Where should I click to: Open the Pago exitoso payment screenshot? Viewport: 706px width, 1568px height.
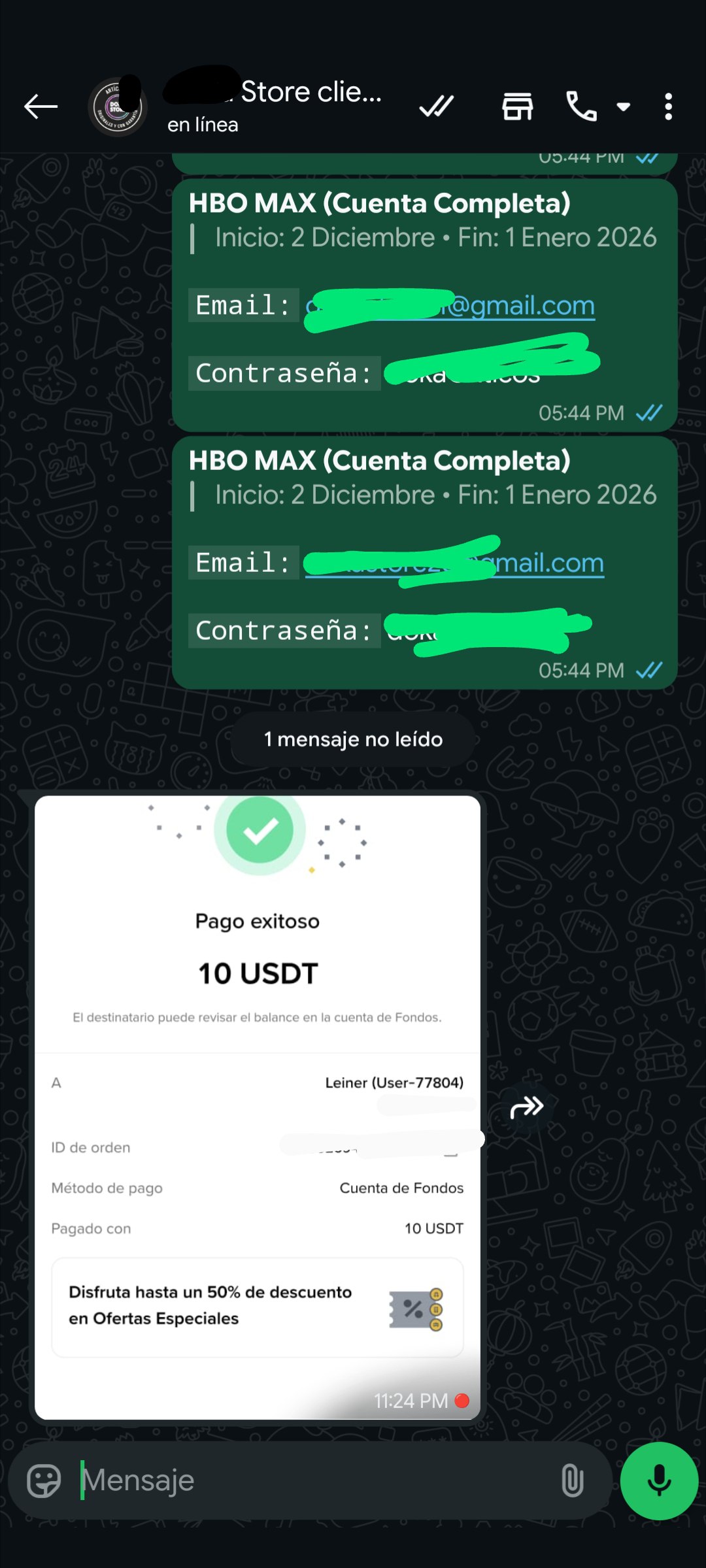coord(258,1107)
